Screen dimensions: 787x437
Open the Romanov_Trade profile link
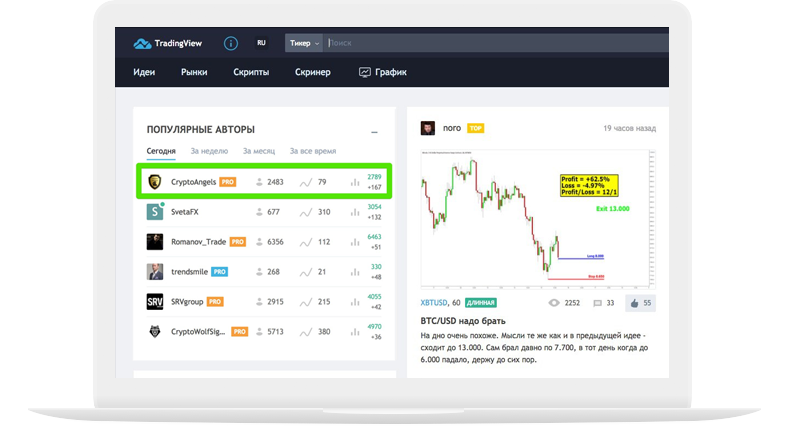(x=198, y=242)
